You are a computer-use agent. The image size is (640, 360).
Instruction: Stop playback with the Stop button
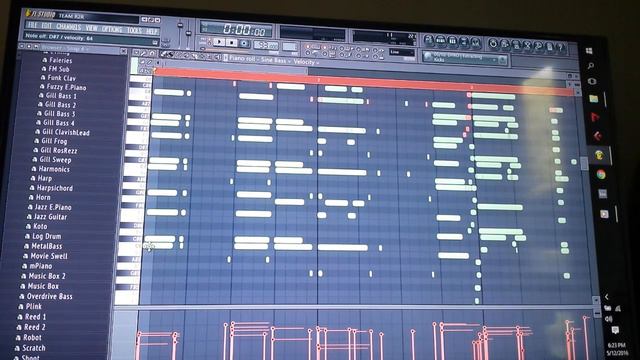(x=231, y=42)
